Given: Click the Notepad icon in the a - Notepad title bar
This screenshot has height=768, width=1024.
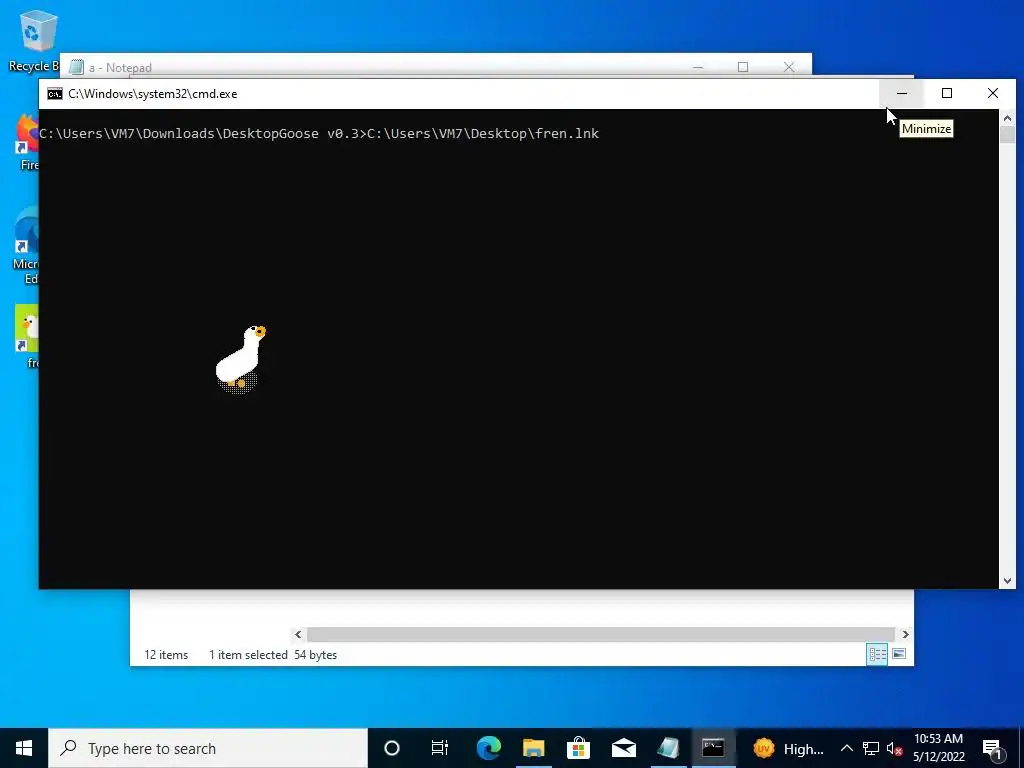Looking at the screenshot, I should (77, 67).
